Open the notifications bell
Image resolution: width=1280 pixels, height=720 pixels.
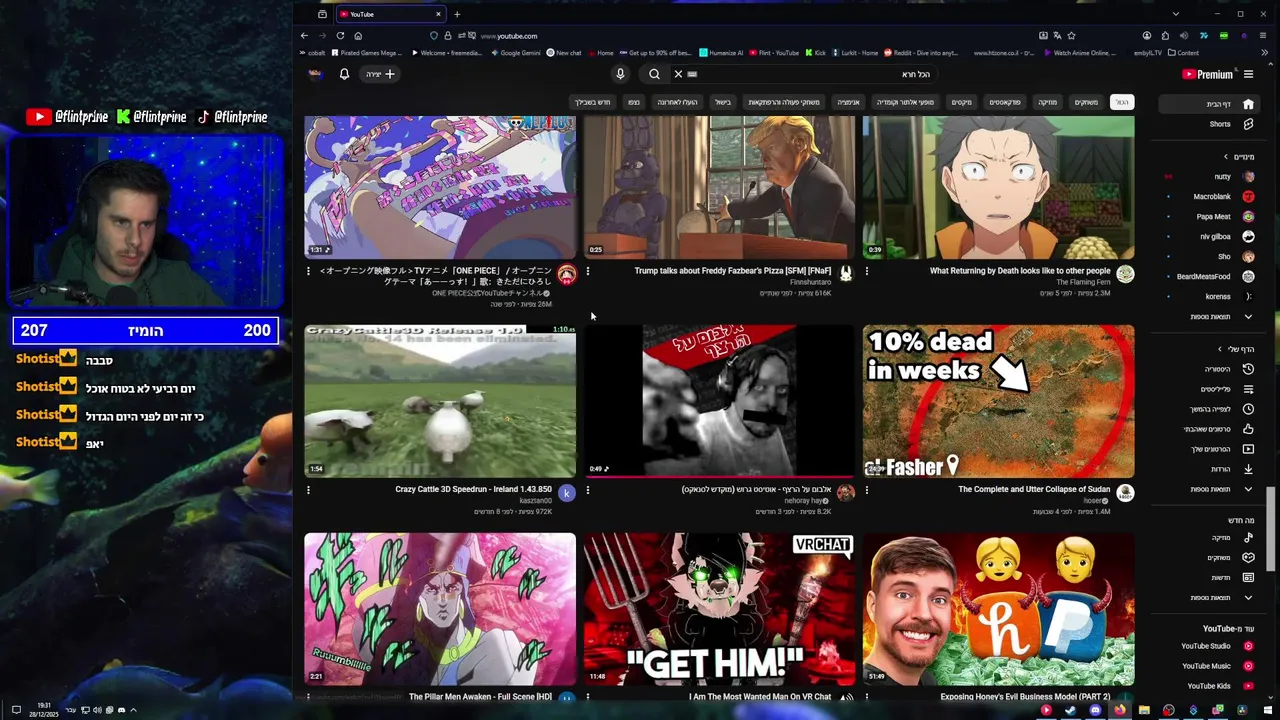click(x=344, y=74)
